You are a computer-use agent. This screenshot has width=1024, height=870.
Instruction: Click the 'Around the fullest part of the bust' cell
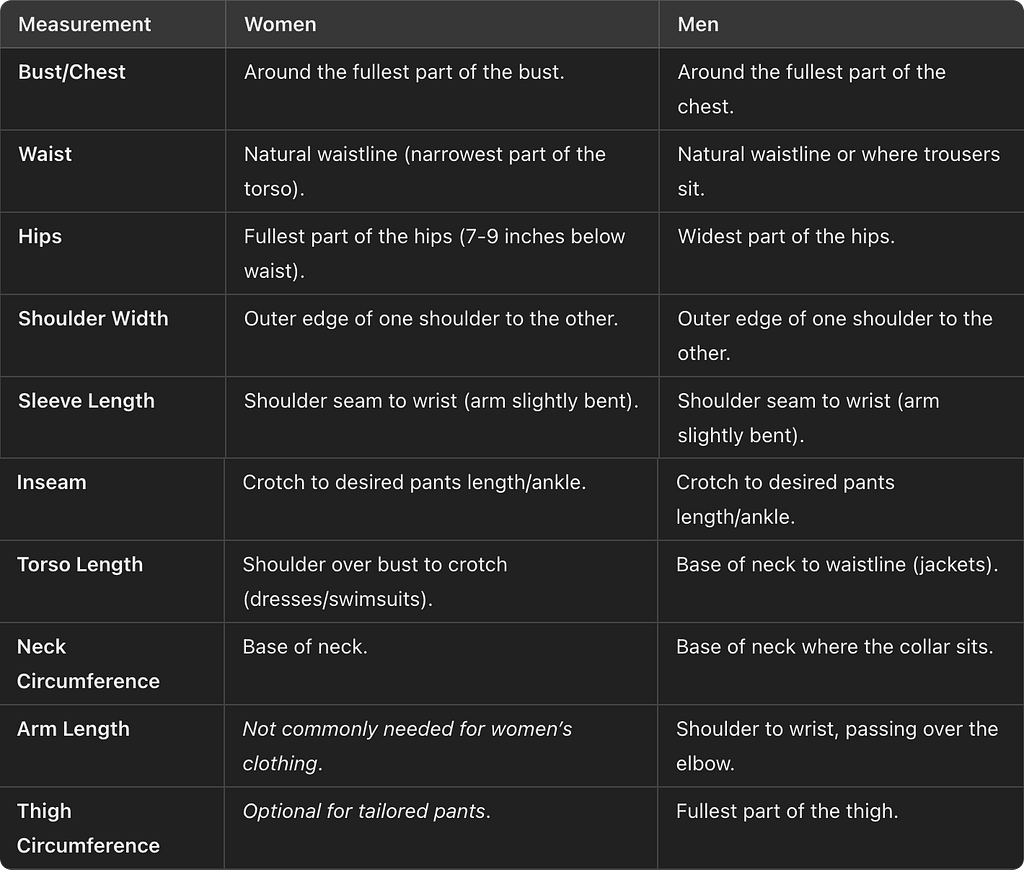pos(404,72)
